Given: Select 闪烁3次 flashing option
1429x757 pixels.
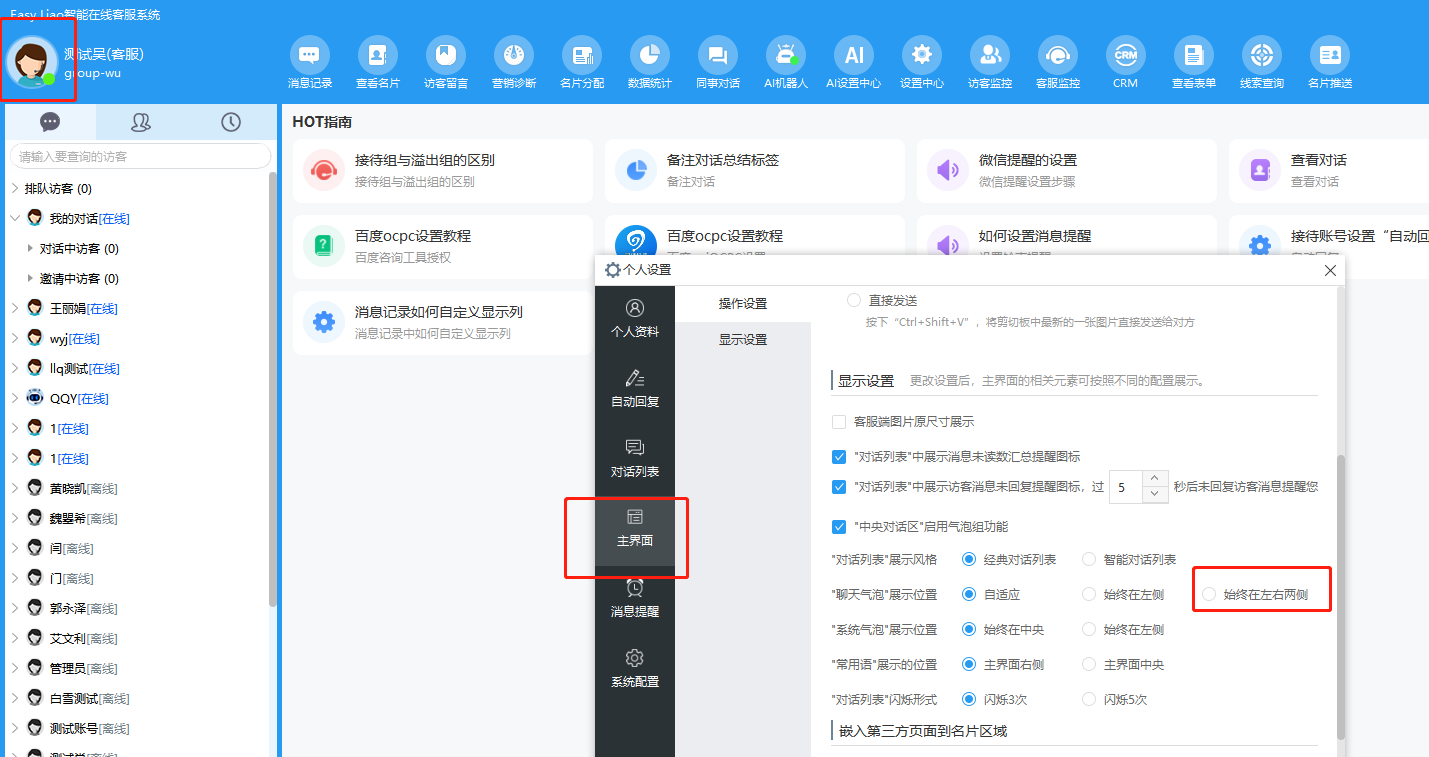Looking at the screenshot, I should [x=968, y=699].
